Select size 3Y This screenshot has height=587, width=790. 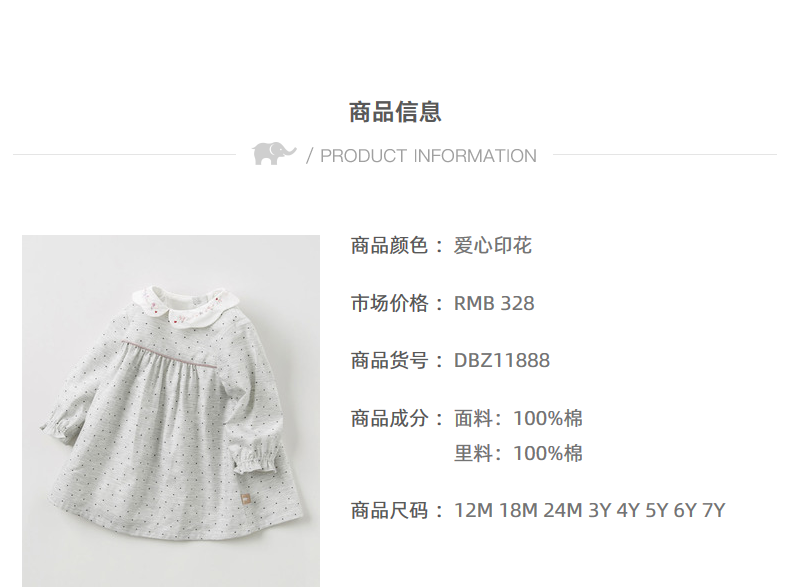(x=600, y=510)
